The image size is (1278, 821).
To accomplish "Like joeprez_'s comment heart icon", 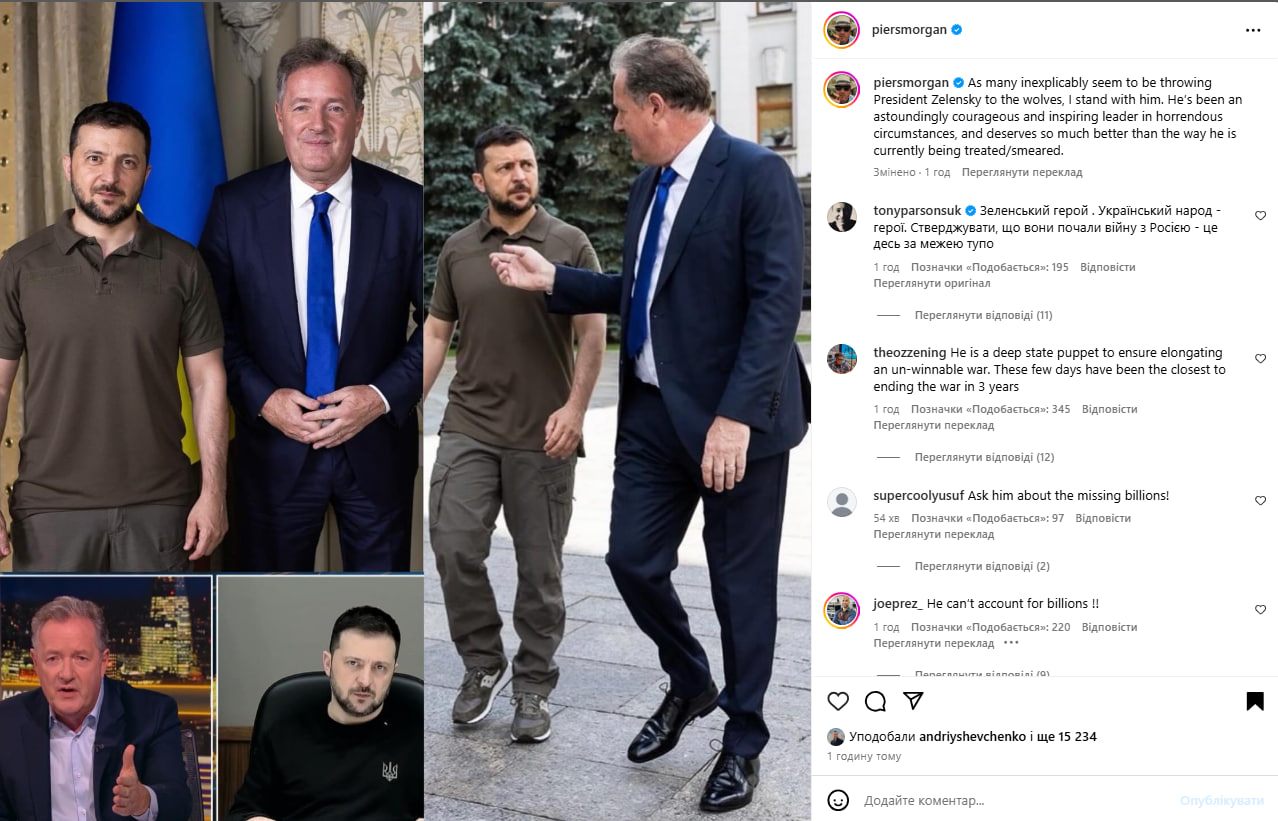I will (x=1260, y=609).
